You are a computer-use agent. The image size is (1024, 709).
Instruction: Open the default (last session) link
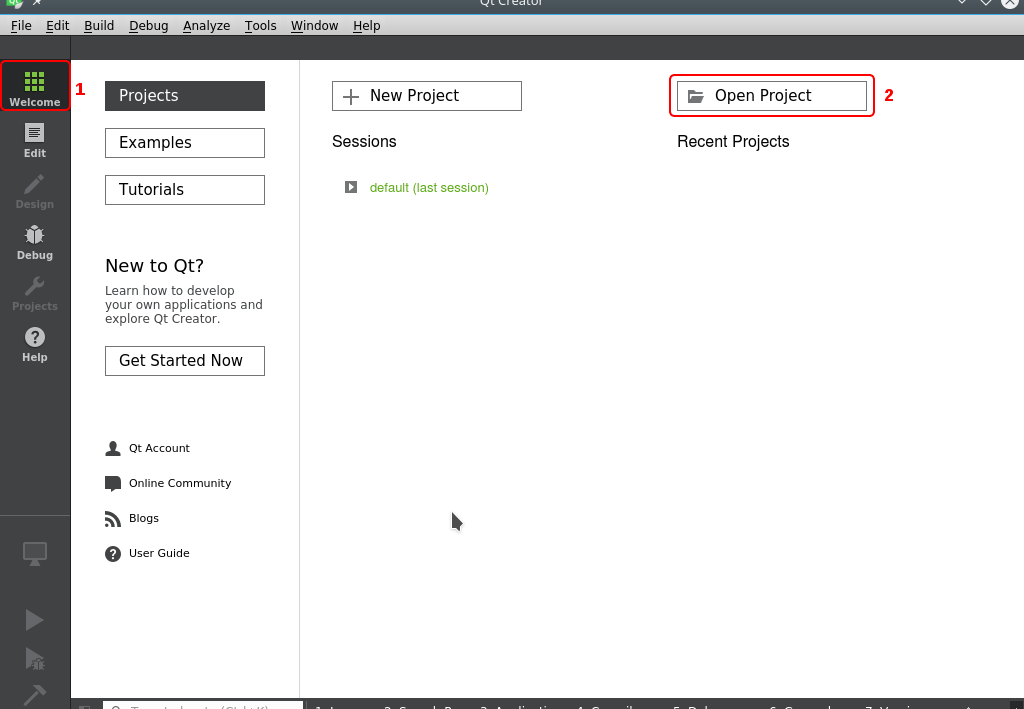429,187
